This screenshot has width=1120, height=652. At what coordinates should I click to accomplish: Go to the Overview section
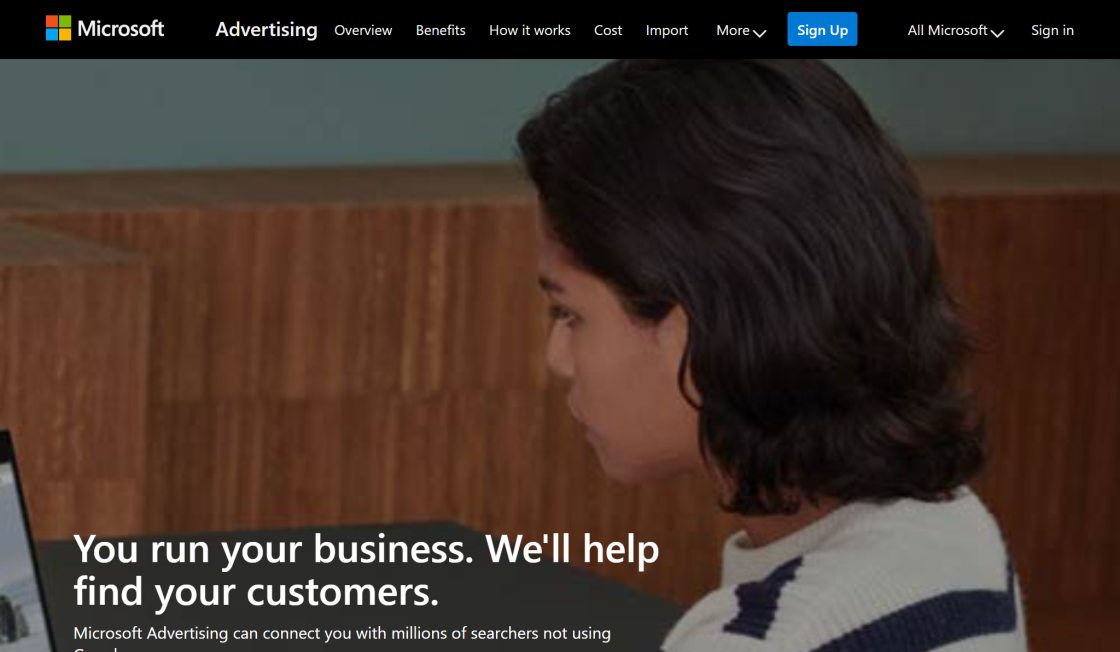pyautogui.click(x=363, y=30)
